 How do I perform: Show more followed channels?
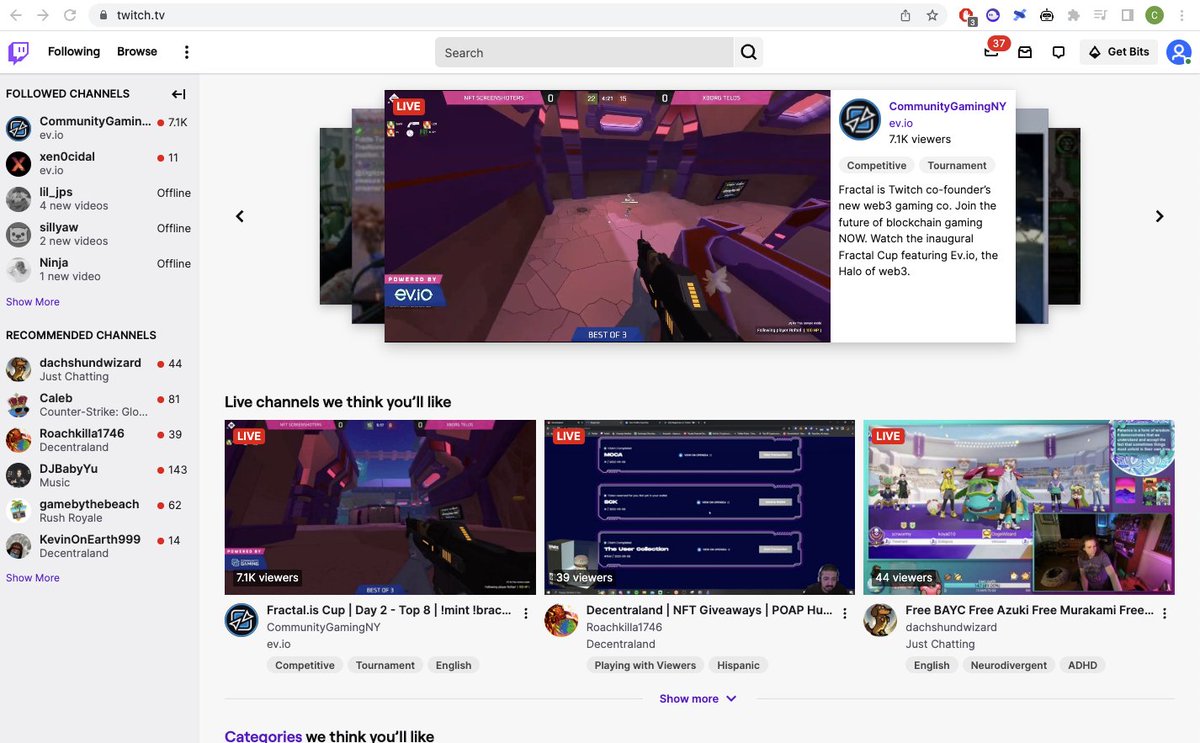(x=33, y=302)
